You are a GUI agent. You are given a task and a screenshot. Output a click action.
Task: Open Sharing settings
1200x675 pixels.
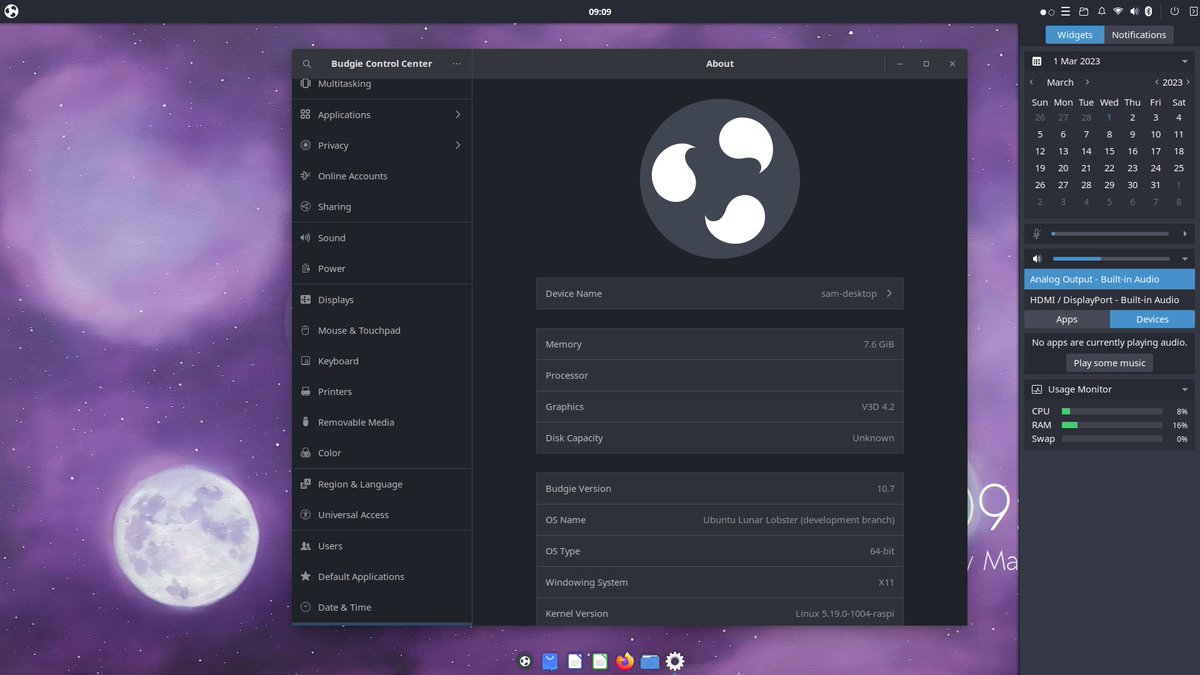tap(382, 207)
